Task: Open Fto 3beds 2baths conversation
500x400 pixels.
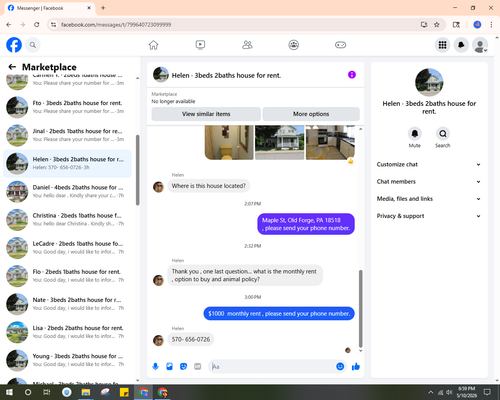Action: click(x=67, y=107)
